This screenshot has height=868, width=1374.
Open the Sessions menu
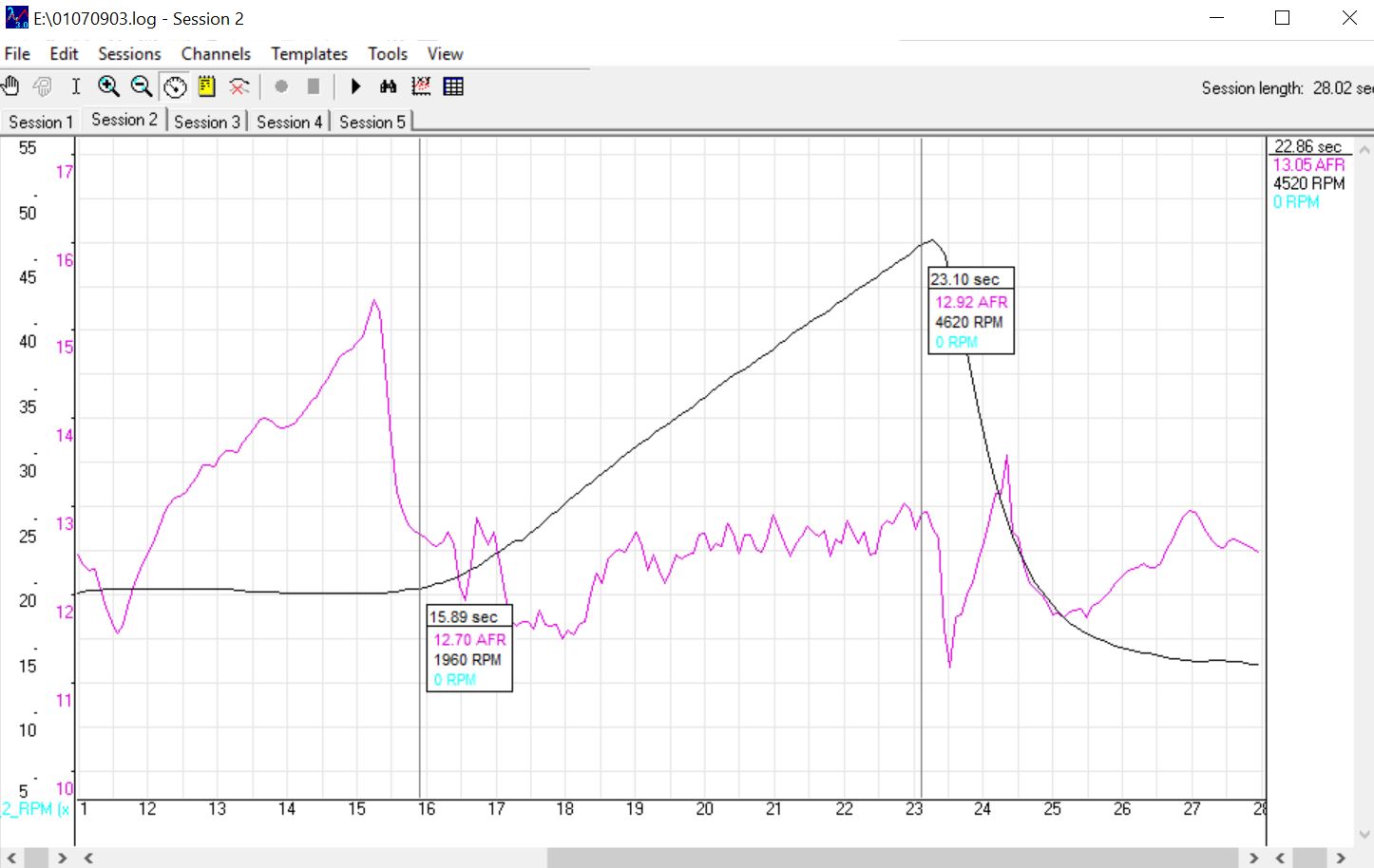[x=129, y=54]
